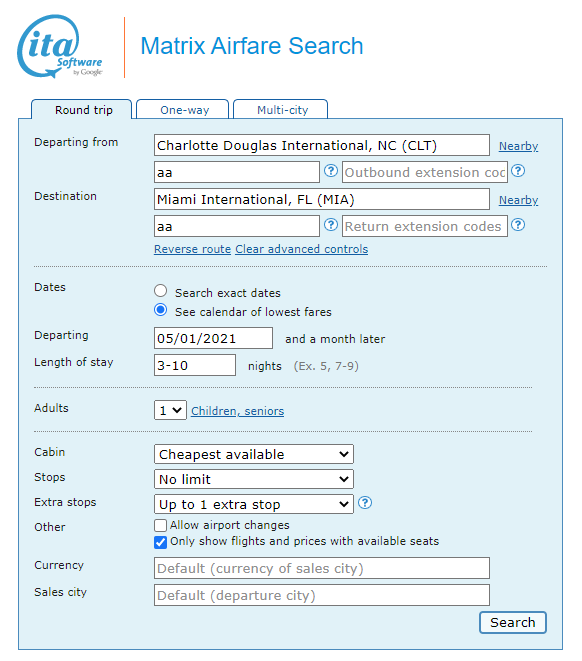
Task: Enable Allow airport changes checkbox
Action: click(160, 525)
